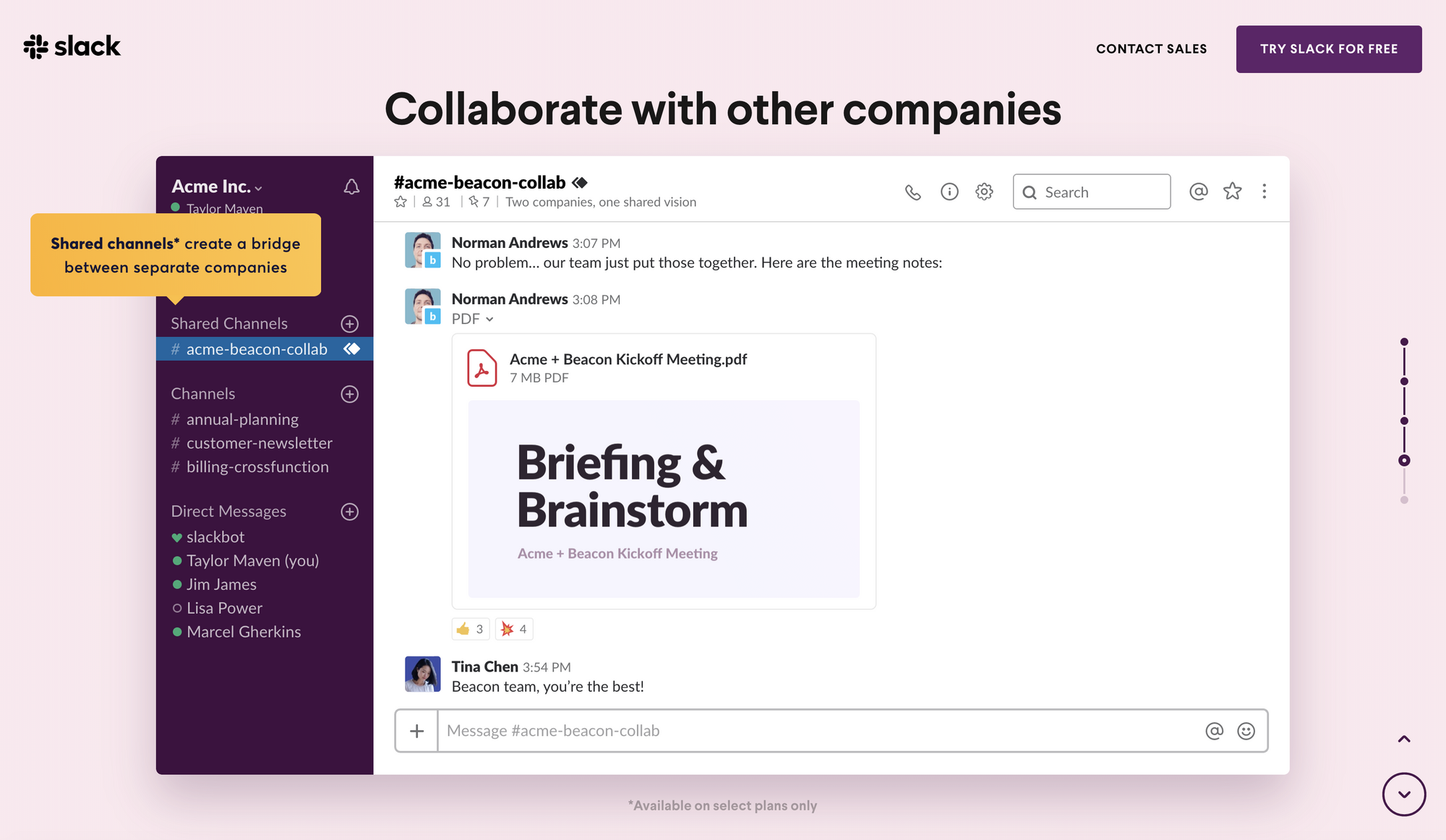Click the Try Slack for Free button

[x=1328, y=49]
